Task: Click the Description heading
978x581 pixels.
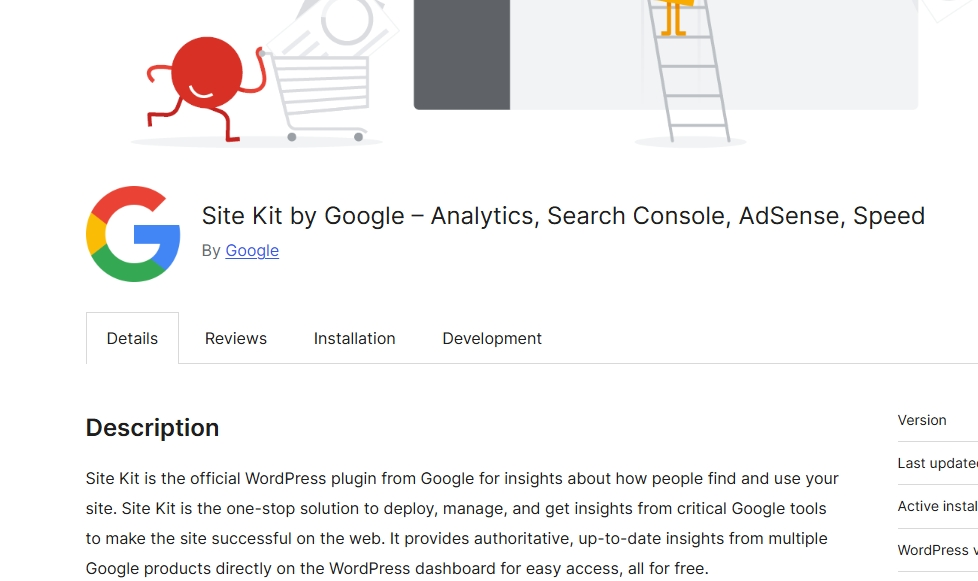Action: (x=152, y=428)
